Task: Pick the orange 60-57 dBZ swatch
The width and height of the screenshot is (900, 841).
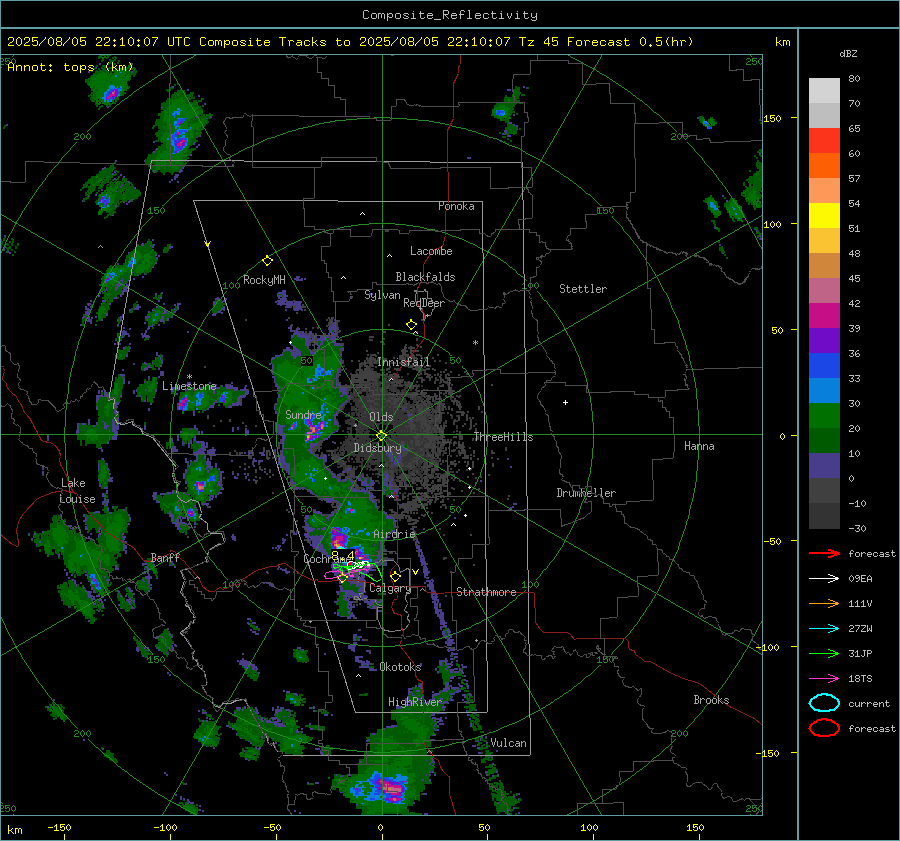Action: (x=824, y=166)
